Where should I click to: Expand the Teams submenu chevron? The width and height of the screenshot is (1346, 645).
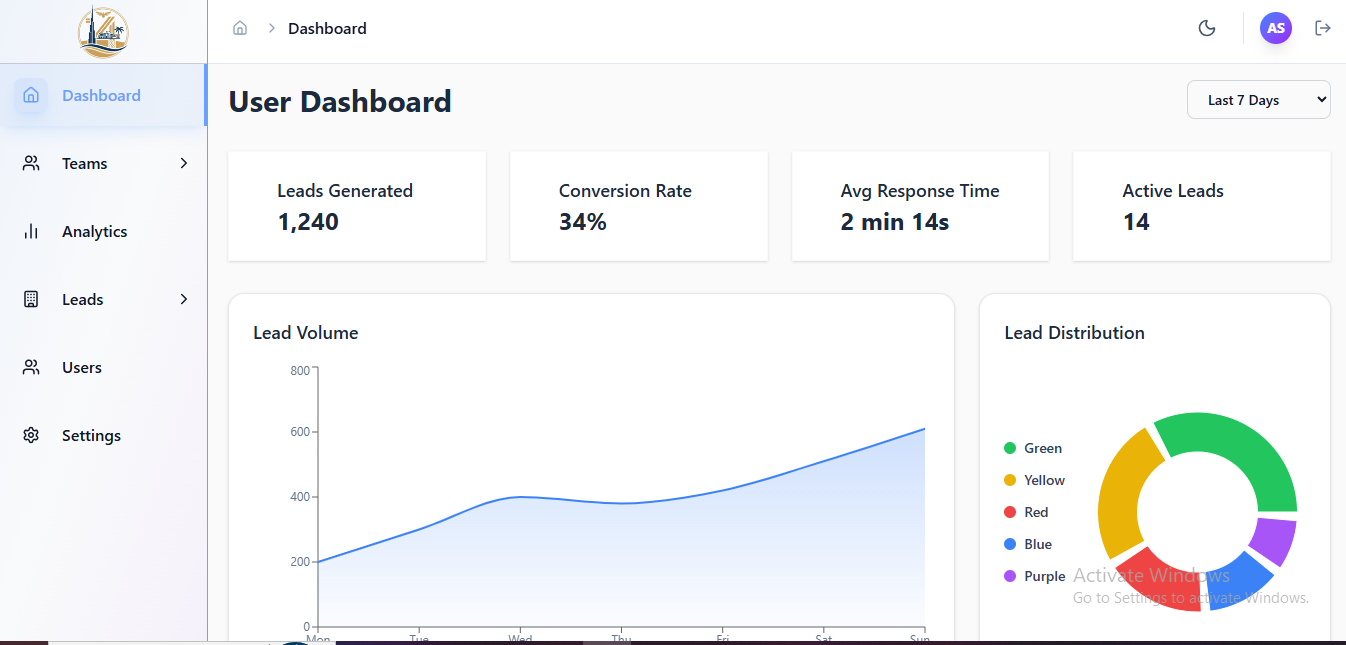pos(184,164)
